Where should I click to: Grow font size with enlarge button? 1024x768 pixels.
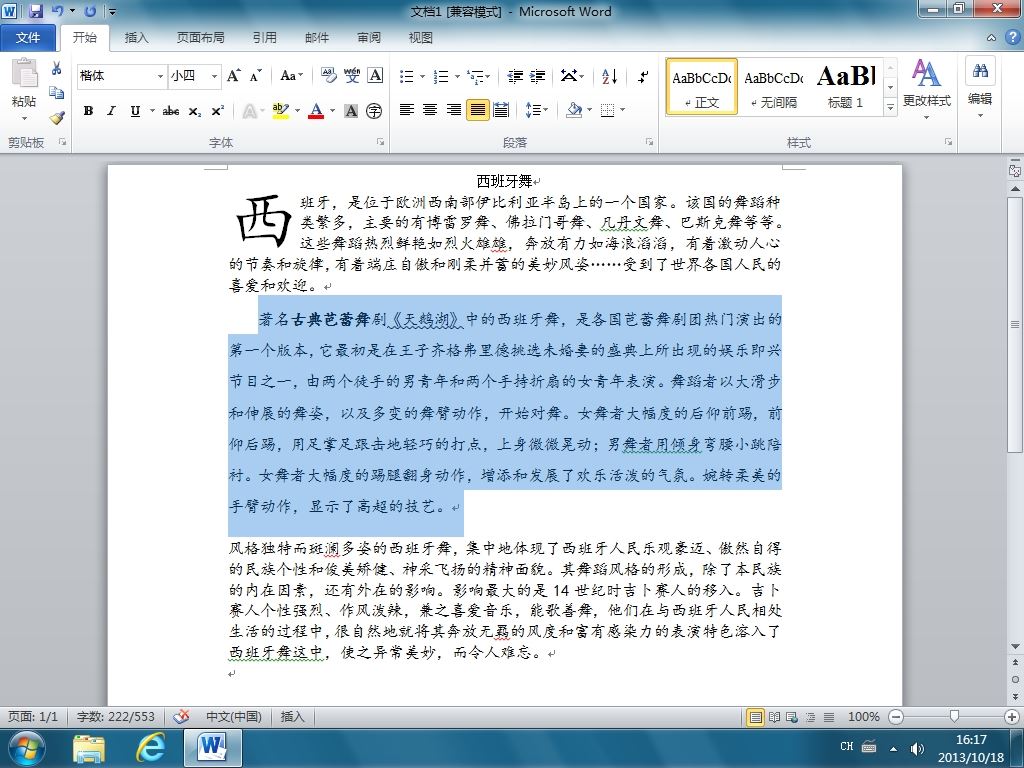pos(234,76)
